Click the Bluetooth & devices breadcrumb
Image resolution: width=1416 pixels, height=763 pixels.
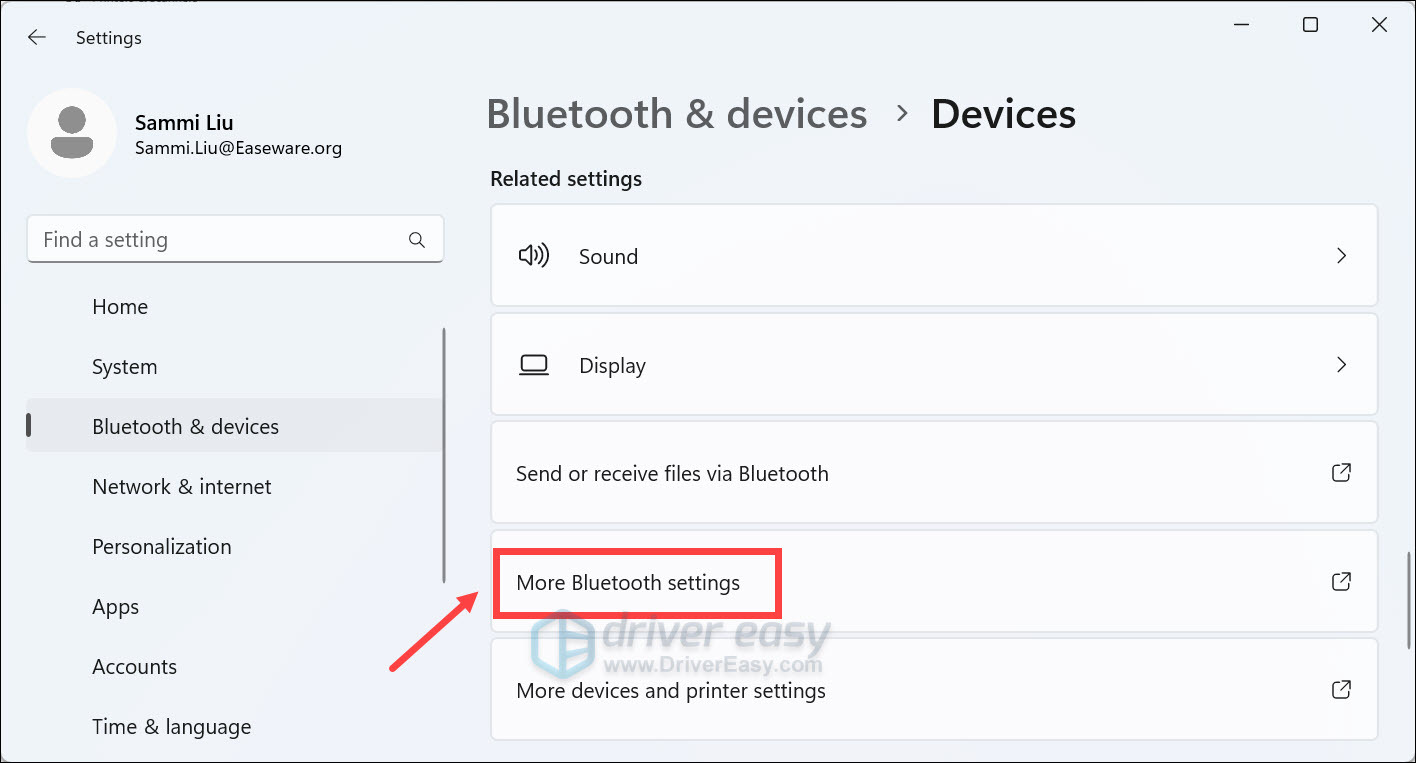coord(676,113)
